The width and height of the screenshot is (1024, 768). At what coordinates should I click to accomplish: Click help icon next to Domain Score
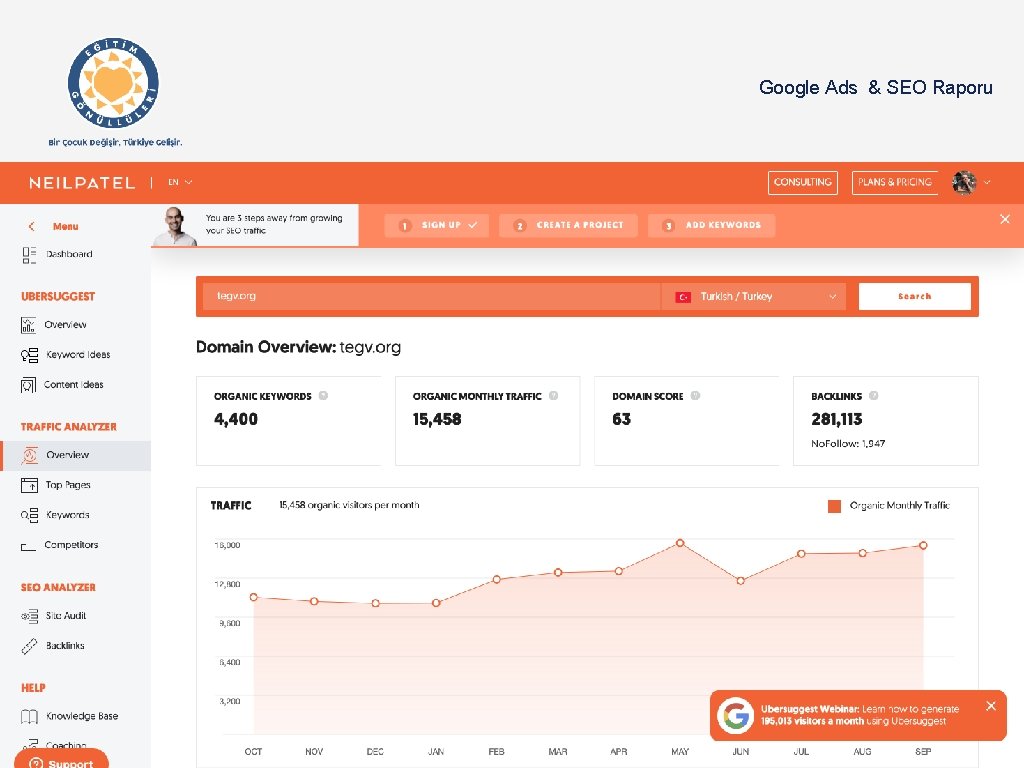(696, 396)
